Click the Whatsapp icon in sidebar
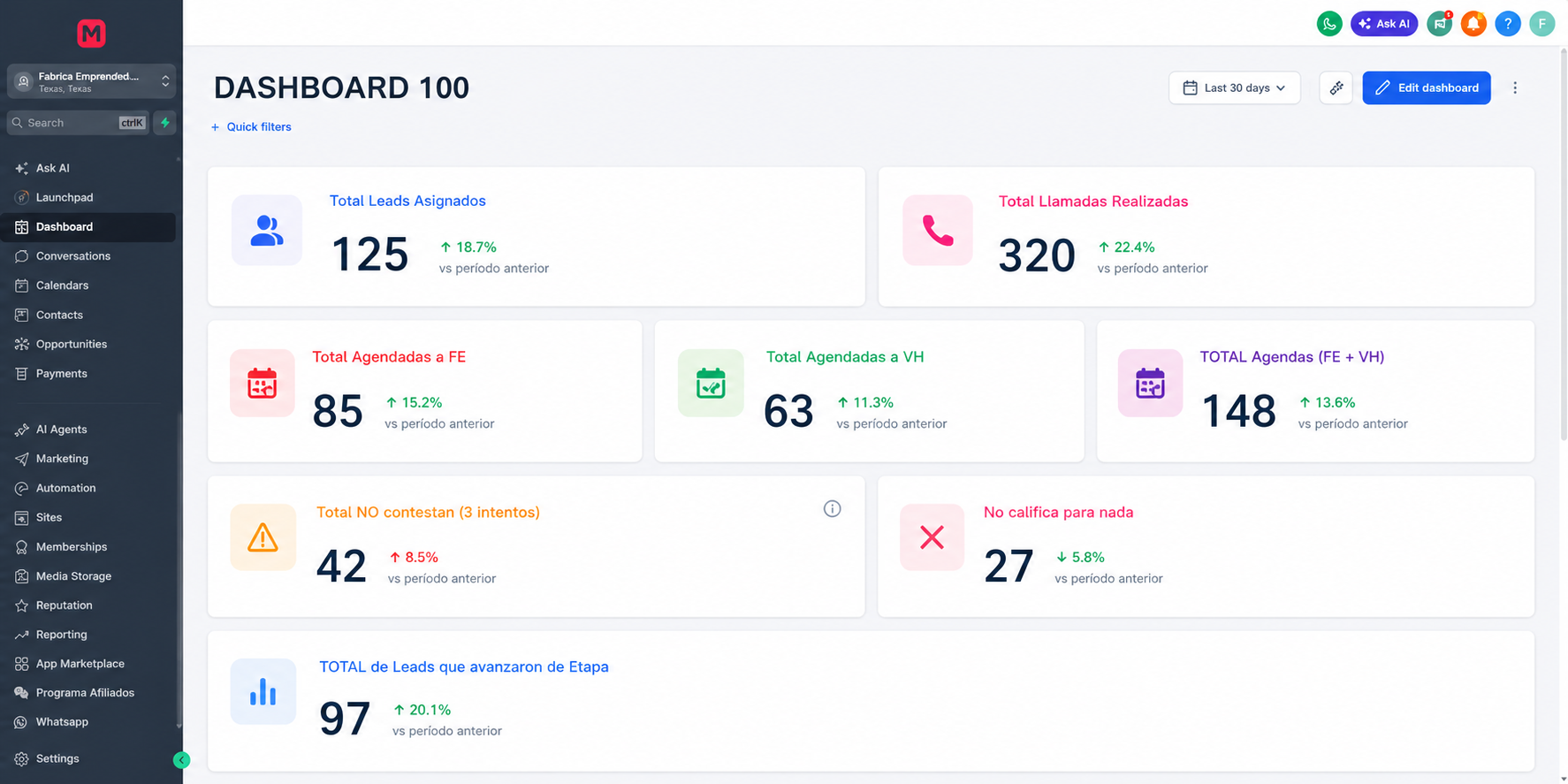This screenshot has width=1568, height=784. (x=21, y=722)
